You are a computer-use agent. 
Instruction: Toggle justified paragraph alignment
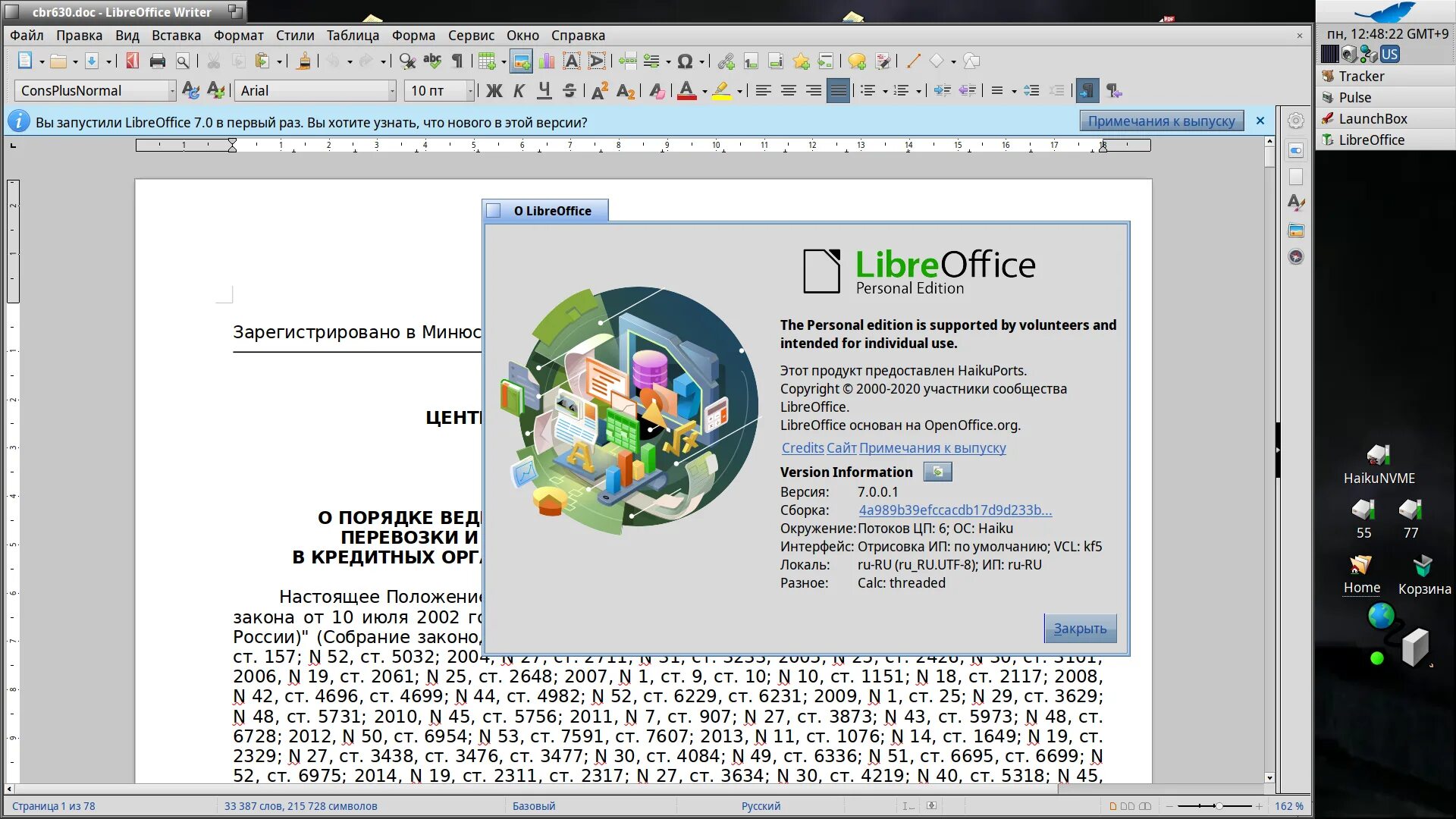pos(838,91)
